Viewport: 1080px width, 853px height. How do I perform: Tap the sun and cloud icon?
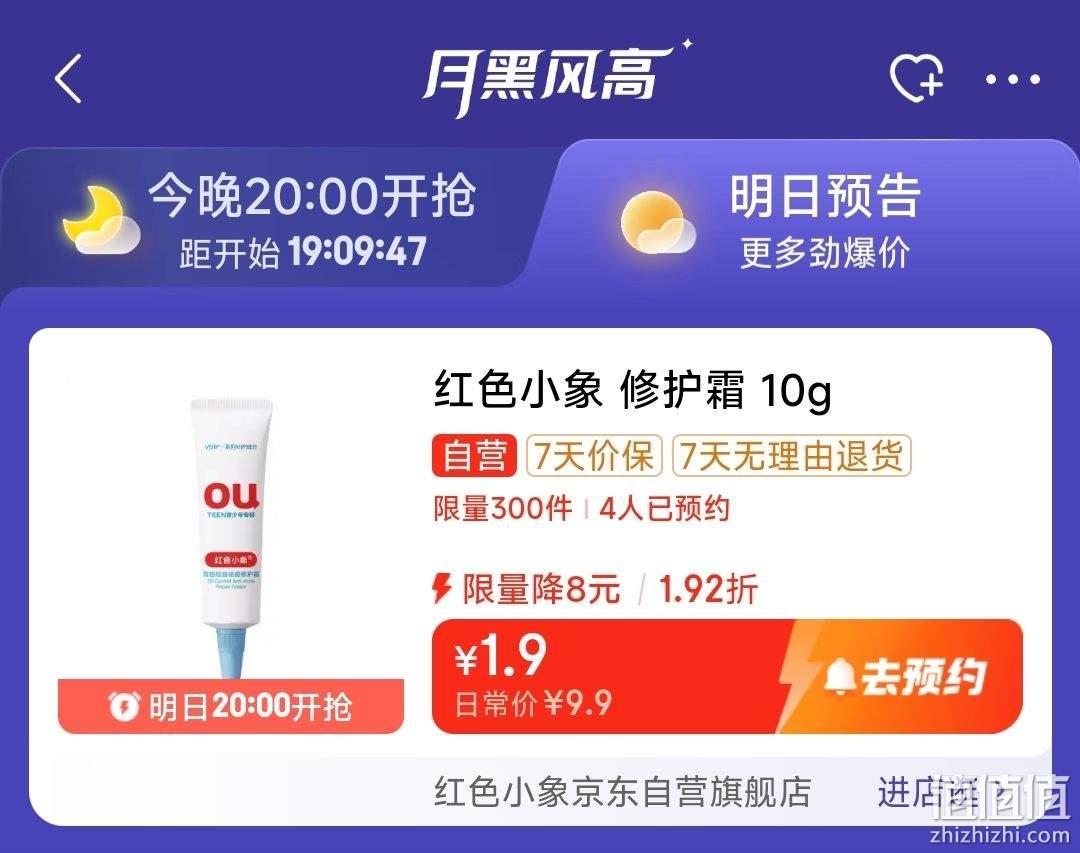pos(657,224)
